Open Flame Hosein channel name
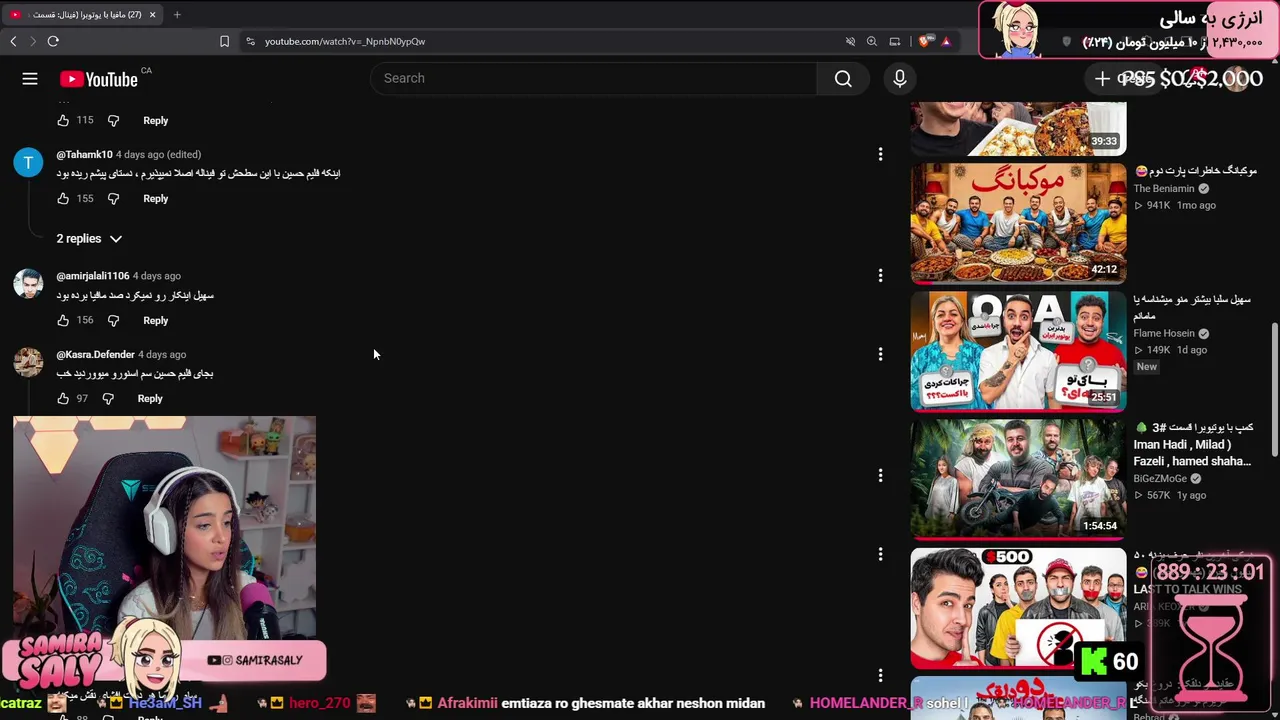This screenshot has height=720, width=1280. pos(1164,333)
